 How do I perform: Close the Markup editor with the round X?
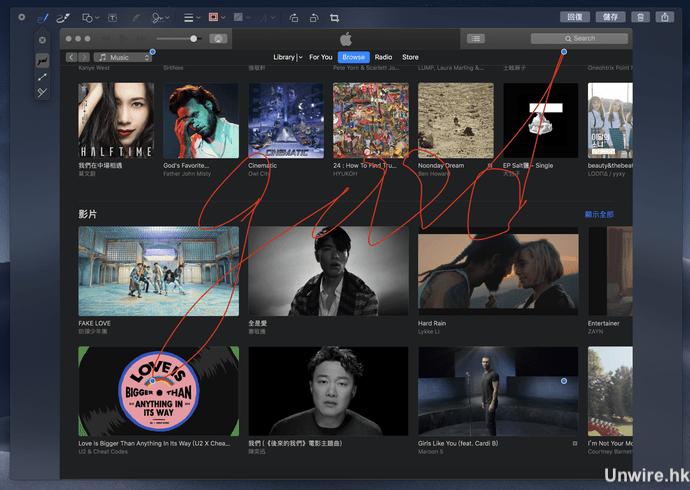click(x=22, y=18)
